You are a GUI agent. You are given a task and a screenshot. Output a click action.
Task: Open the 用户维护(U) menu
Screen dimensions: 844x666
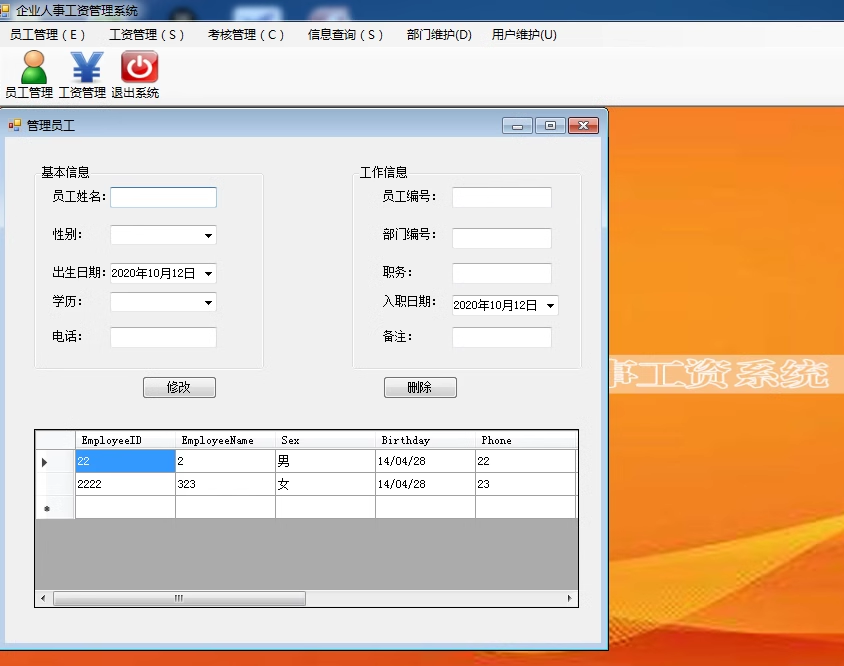524,35
